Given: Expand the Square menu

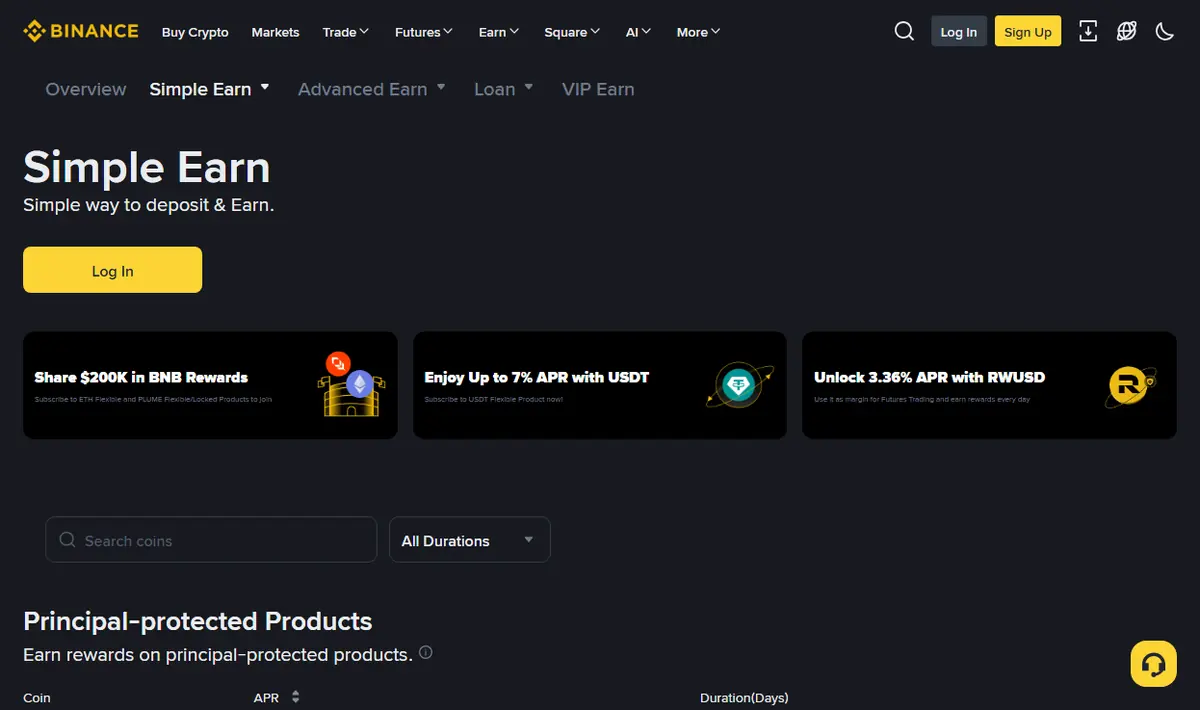Looking at the screenshot, I should pos(572,32).
